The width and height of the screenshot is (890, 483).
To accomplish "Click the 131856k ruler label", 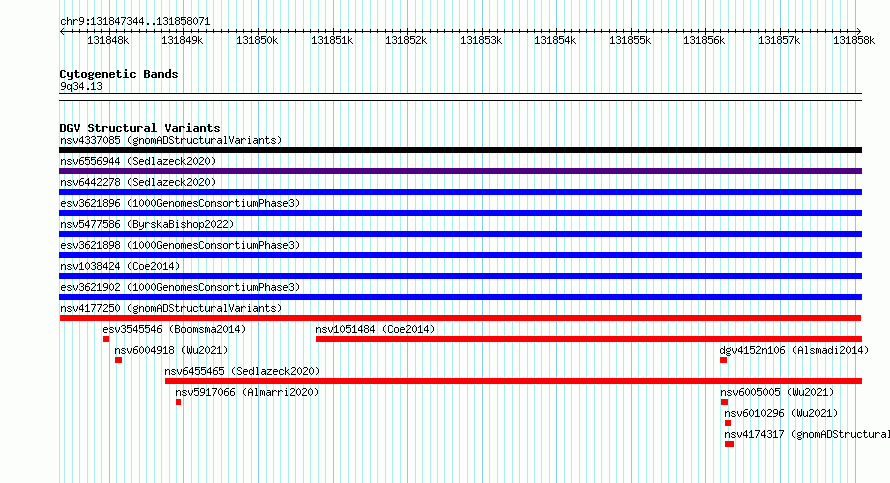I will click(x=704, y=40).
